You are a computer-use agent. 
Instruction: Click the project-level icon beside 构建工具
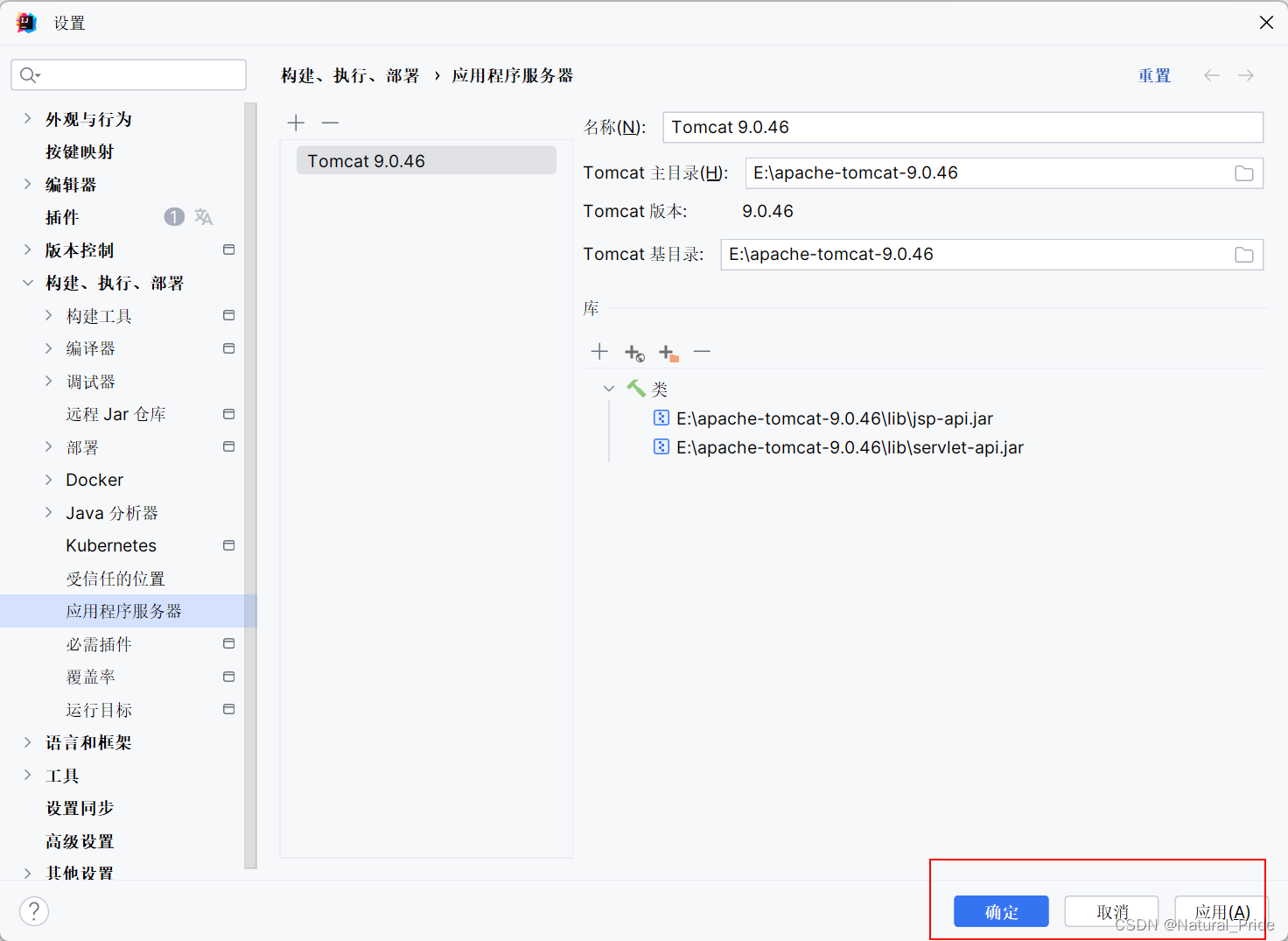(x=229, y=315)
